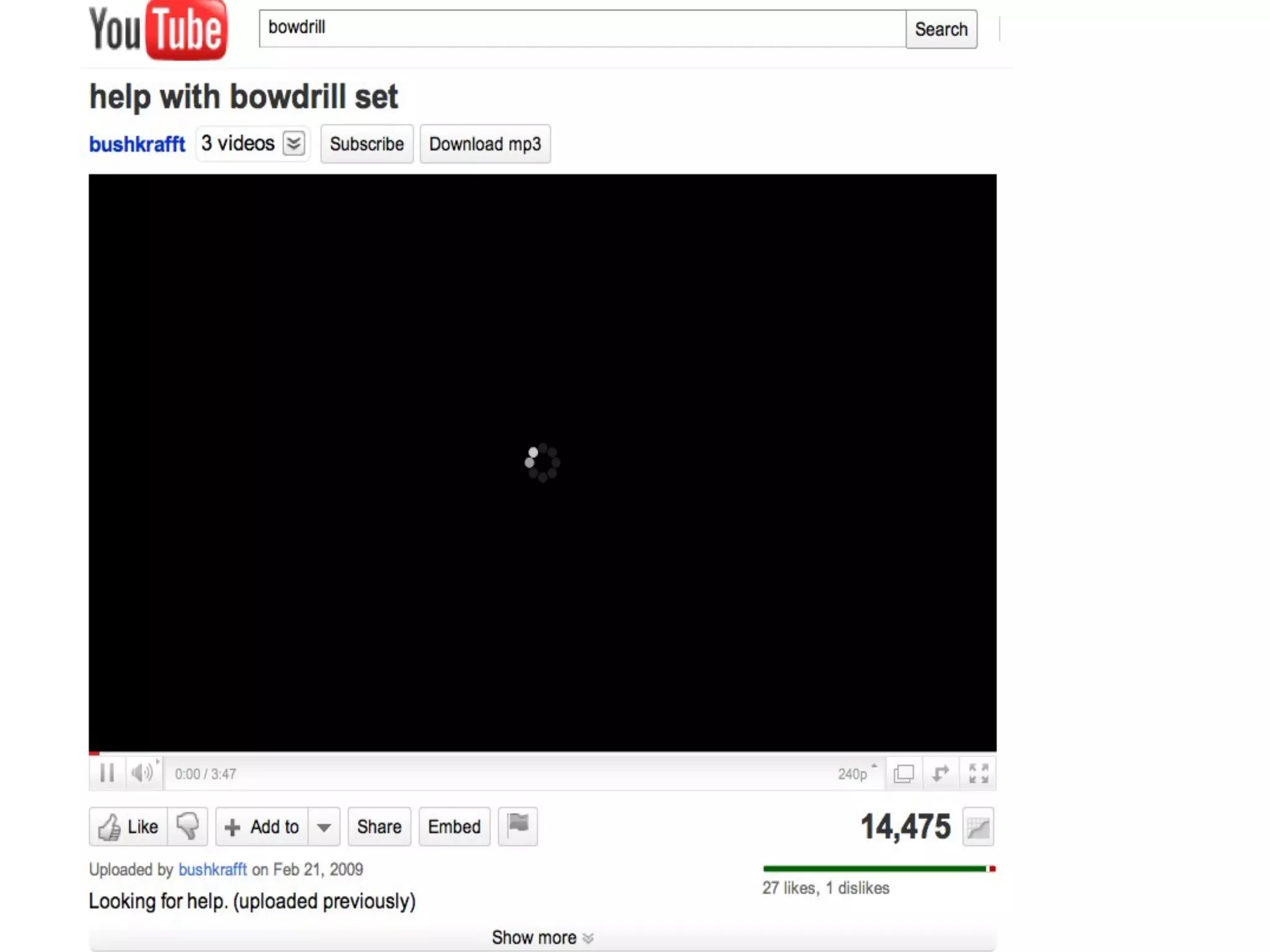This screenshot has height=952, width=1270.
Task: Change the 240p video quality setting
Action: pos(857,773)
